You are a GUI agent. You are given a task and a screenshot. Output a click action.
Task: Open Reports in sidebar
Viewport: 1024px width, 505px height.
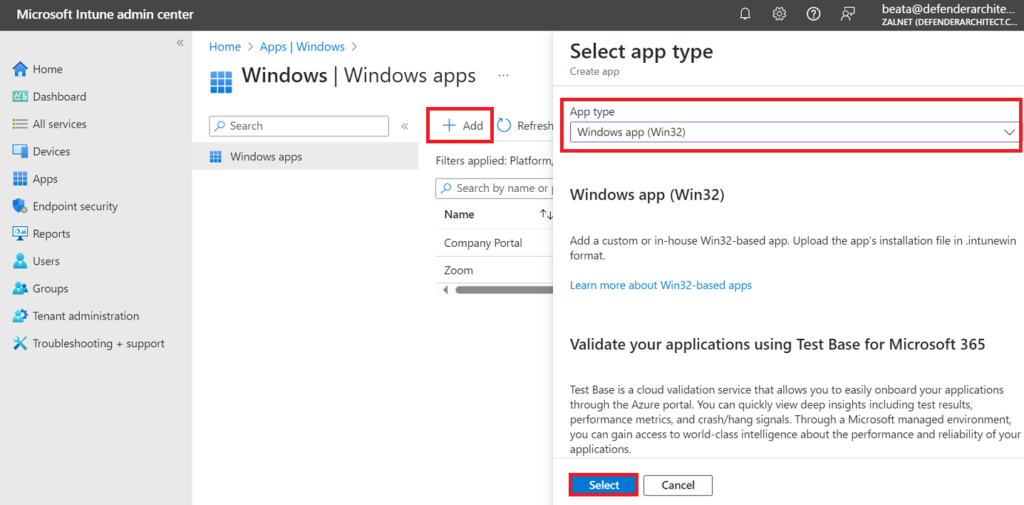click(52, 234)
